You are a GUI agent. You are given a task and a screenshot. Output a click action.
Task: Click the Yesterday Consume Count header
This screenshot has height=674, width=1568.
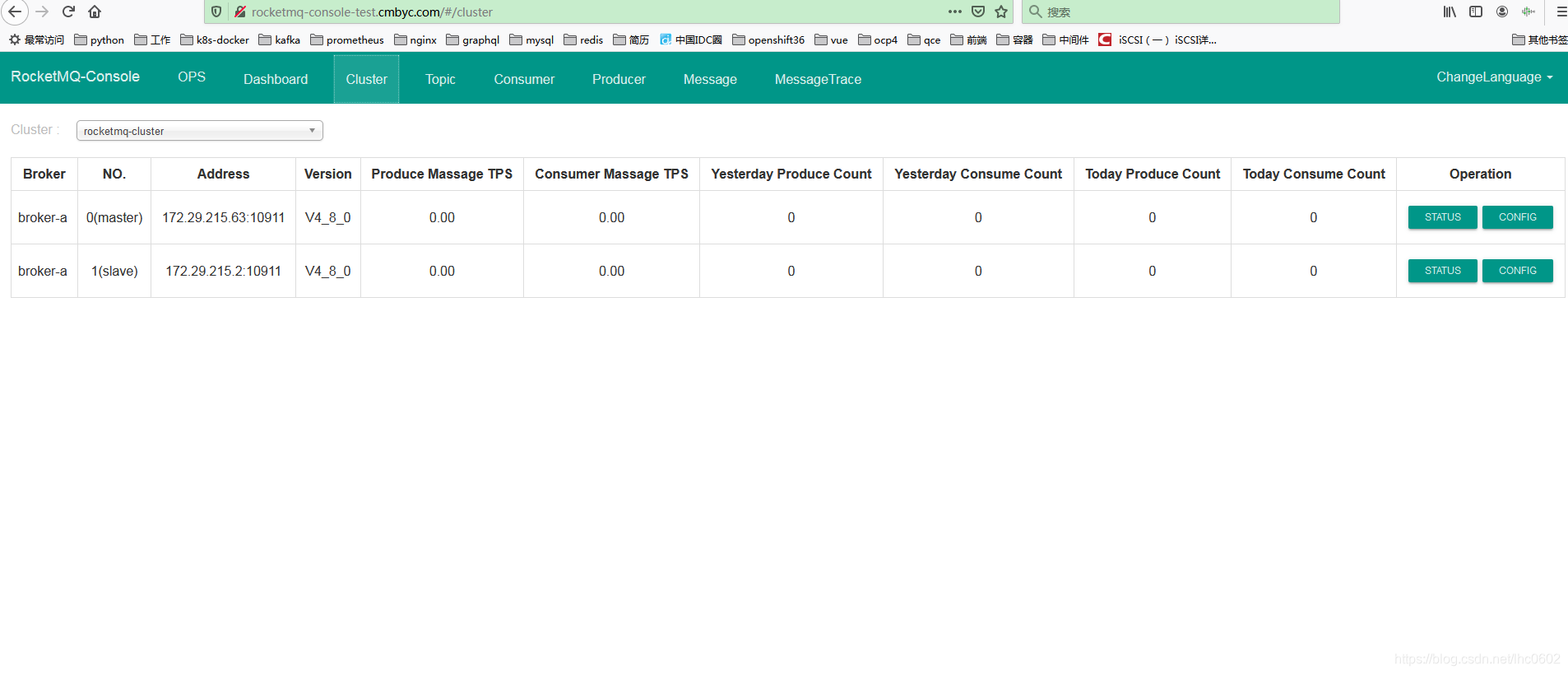[978, 174]
